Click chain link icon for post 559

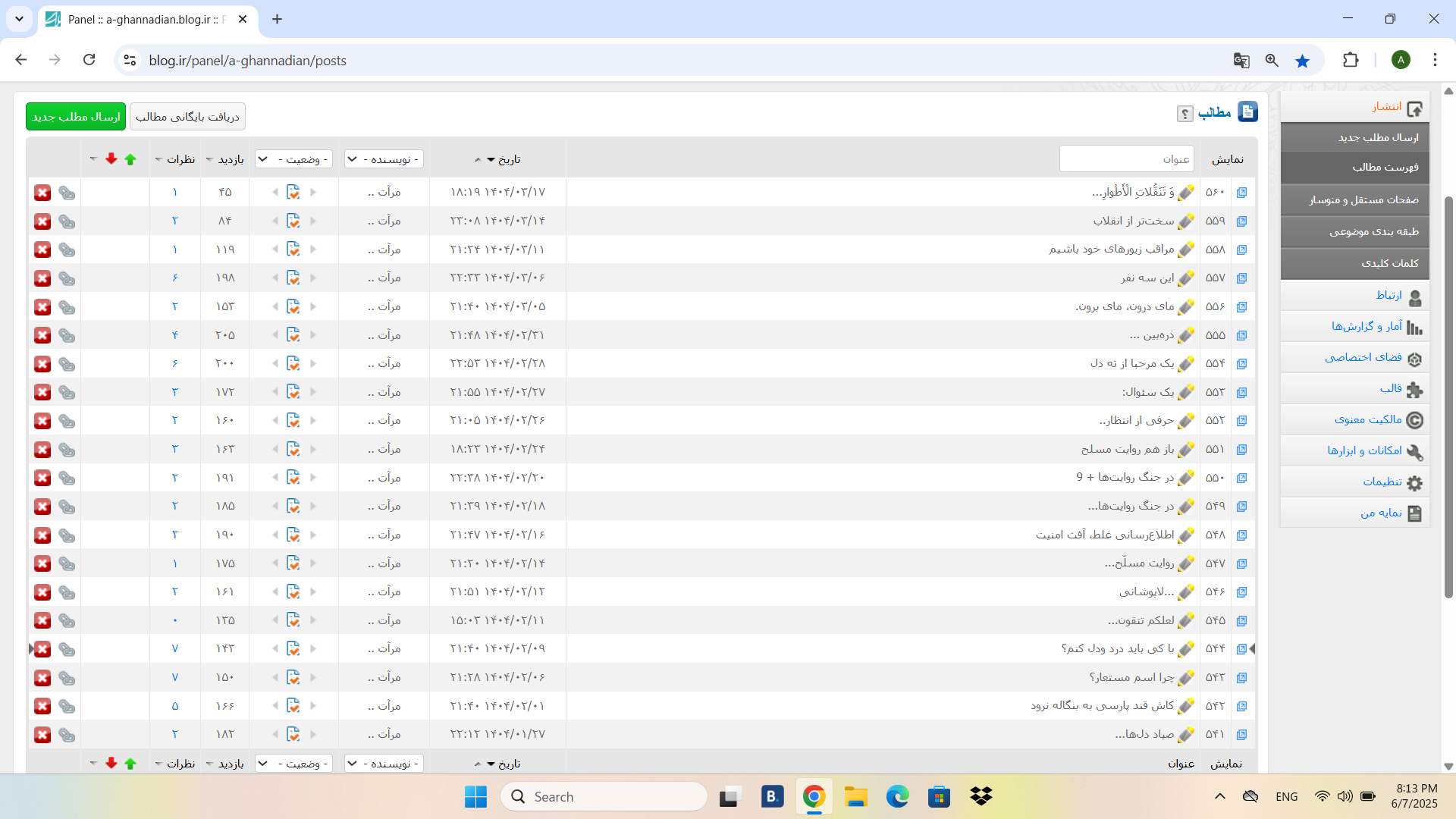(67, 221)
